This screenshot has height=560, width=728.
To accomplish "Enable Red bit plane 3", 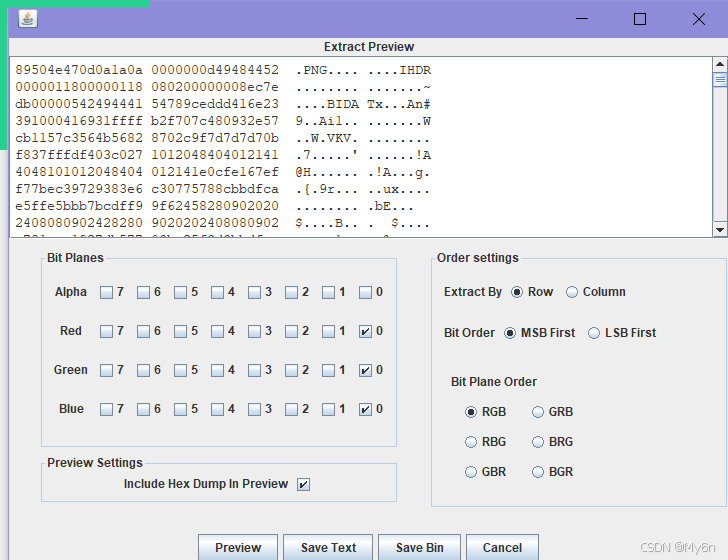I will (x=254, y=331).
